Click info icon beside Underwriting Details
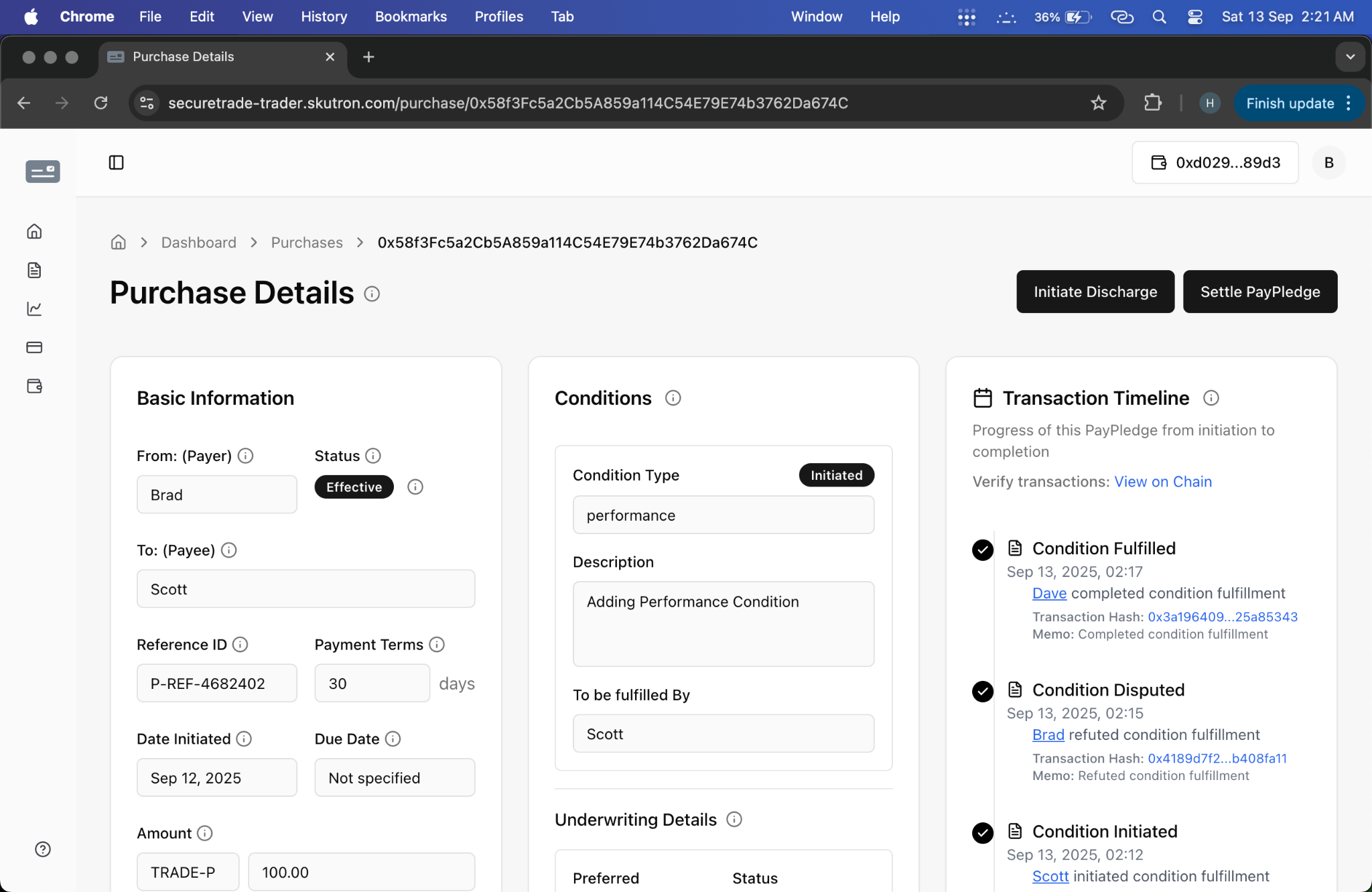The image size is (1372, 892). coord(734,820)
